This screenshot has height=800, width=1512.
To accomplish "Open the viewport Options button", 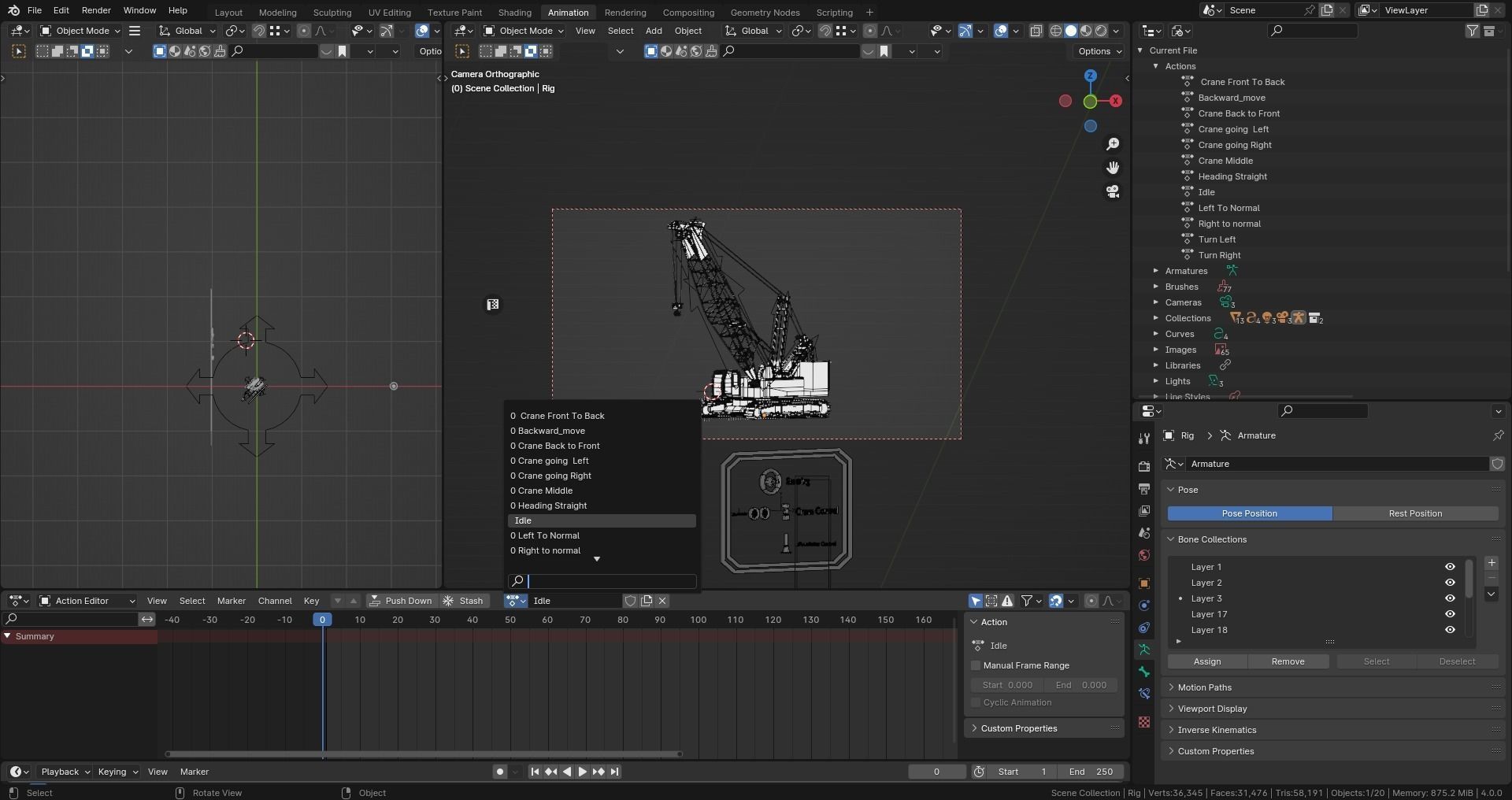I will (x=1099, y=51).
